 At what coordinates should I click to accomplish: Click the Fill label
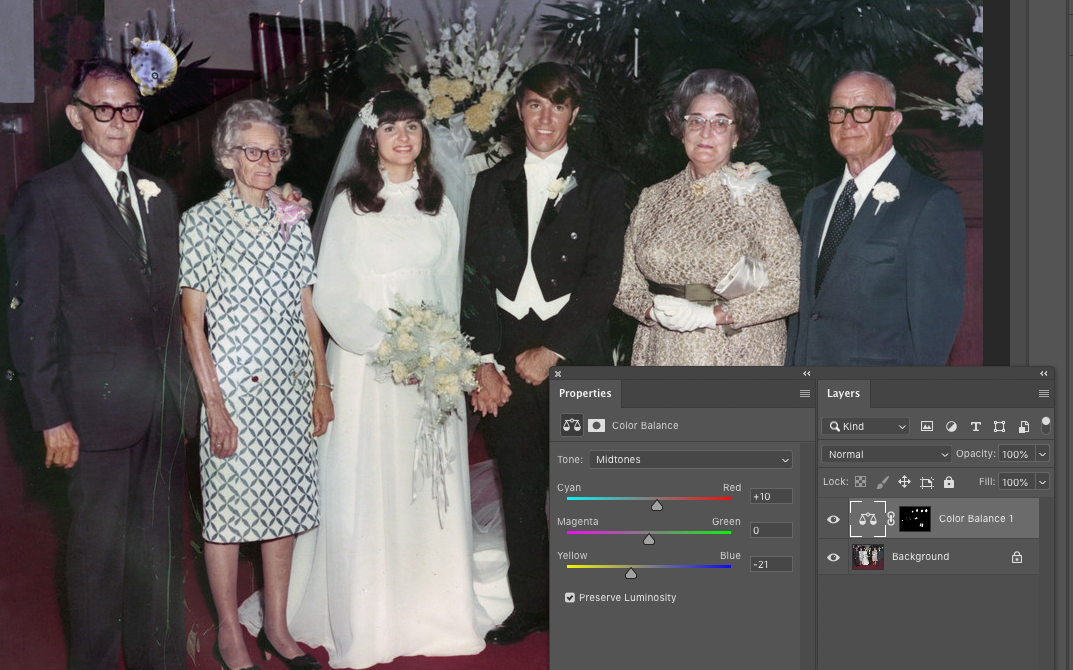point(987,482)
